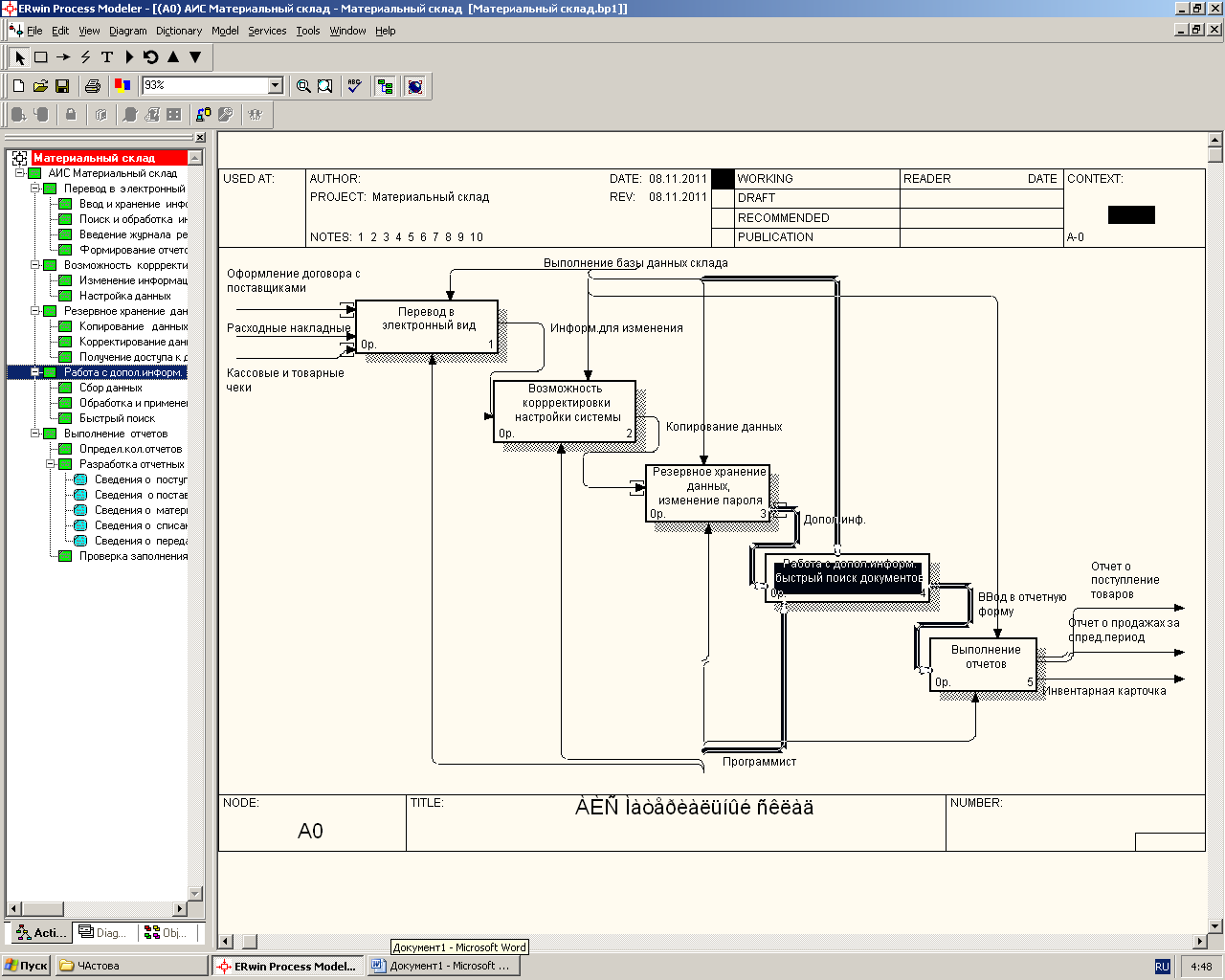The image size is (1225, 980).
Task: Open the color palette editor
Action: click(x=122, y=86)
